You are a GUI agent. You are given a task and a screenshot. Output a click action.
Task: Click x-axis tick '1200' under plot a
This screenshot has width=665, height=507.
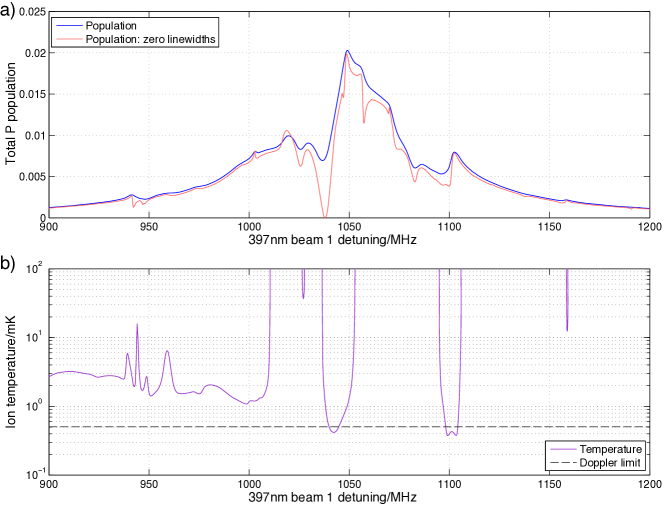coord(649,227)
